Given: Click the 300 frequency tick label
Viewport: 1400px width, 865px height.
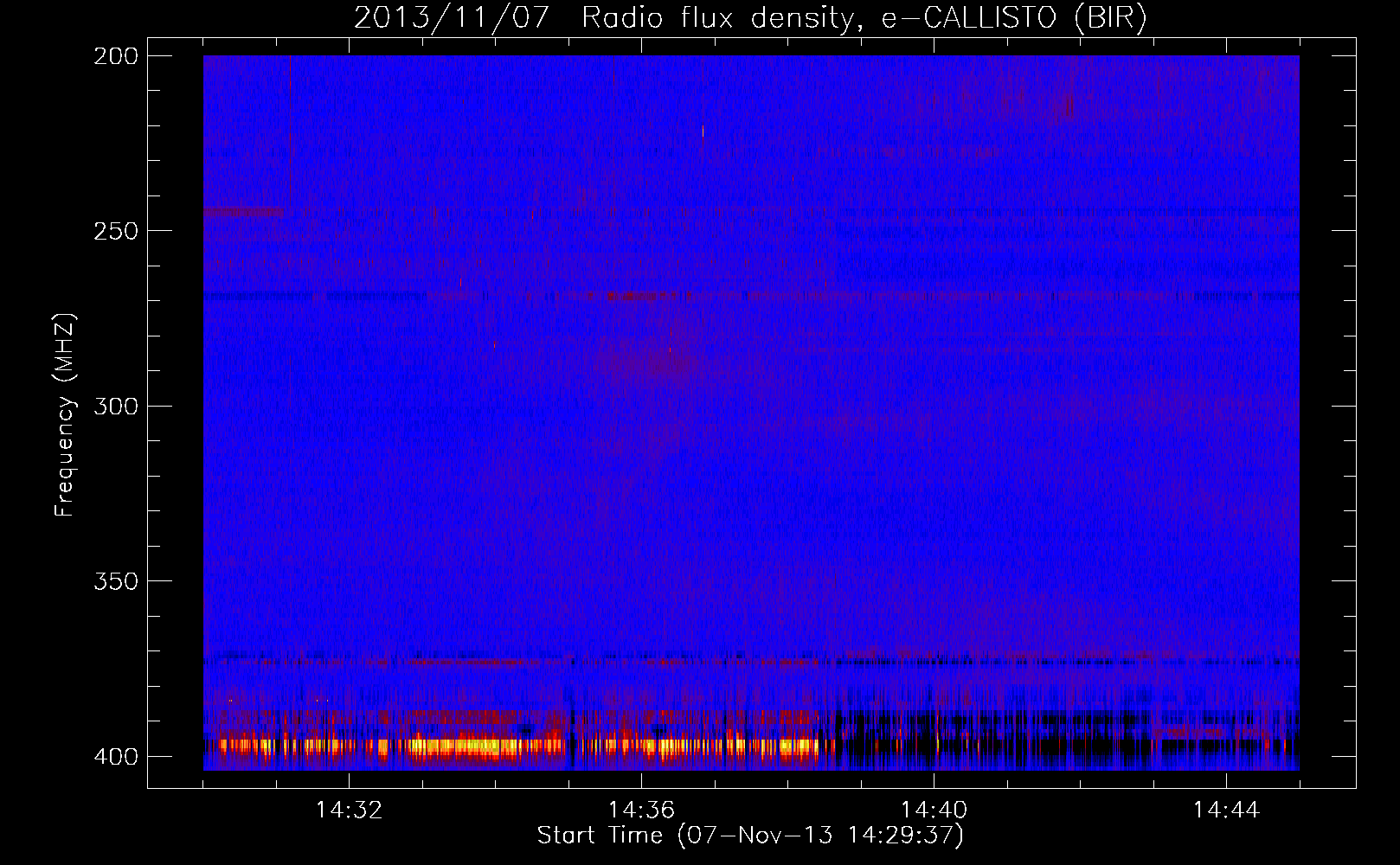Looking at the screenshot, I should point(116,406).
